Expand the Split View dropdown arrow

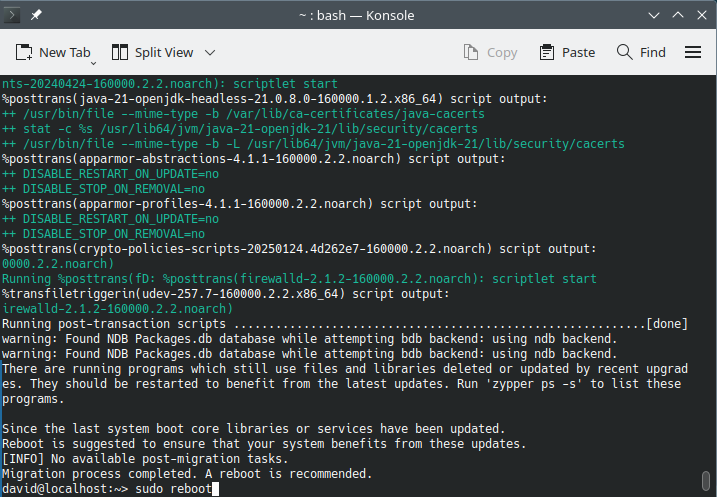(x=210, y=52)
